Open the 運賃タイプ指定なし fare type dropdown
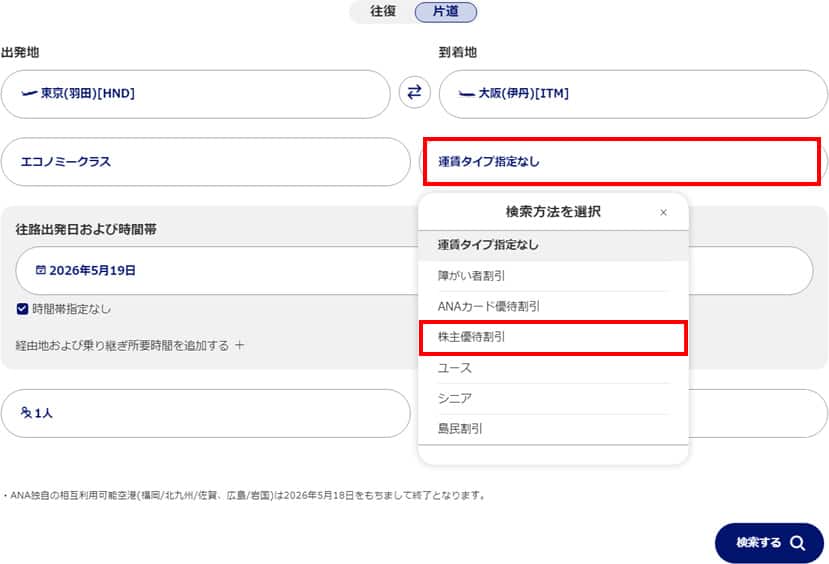 [621, 161]
